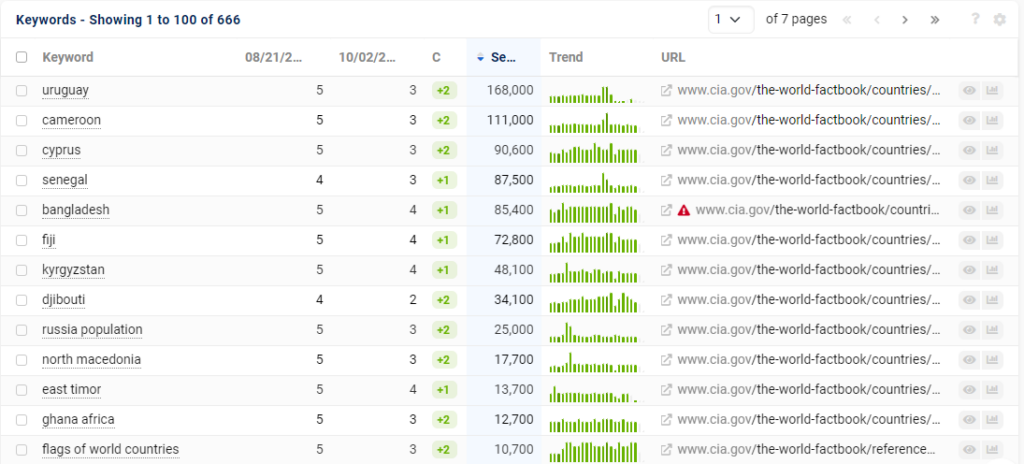Image resolution: width=1024 pixels, height=464 pixels.
Task: Click the chart icon in cameroon row
Action: 992,120
